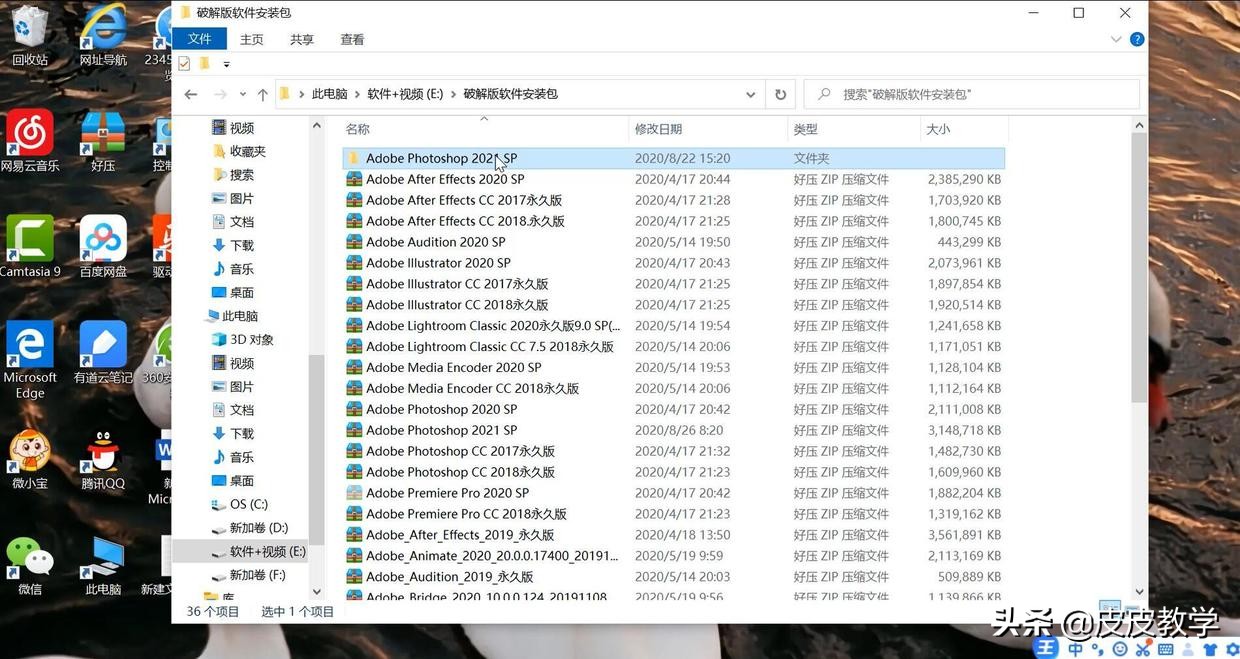This screenshot has height=659, width=1240.
Task: Expand address bar history dropdown
Action: pyautogui.click(x=751, y=94)
